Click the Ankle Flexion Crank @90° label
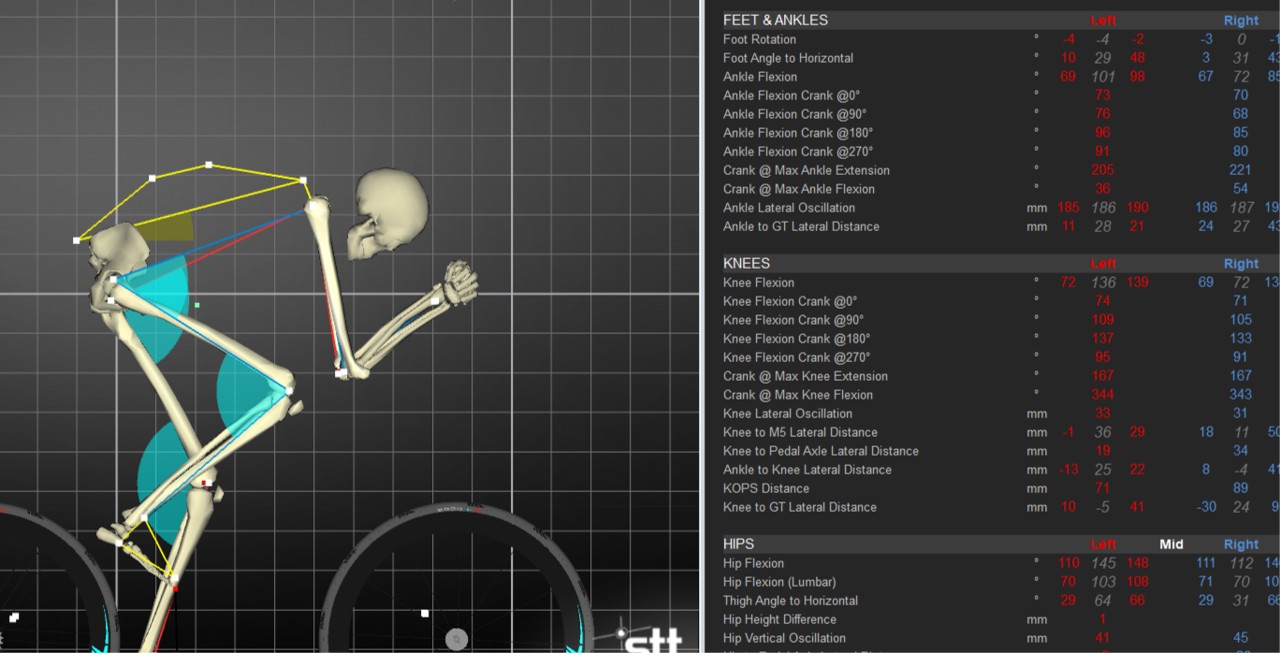 [794, 114]
